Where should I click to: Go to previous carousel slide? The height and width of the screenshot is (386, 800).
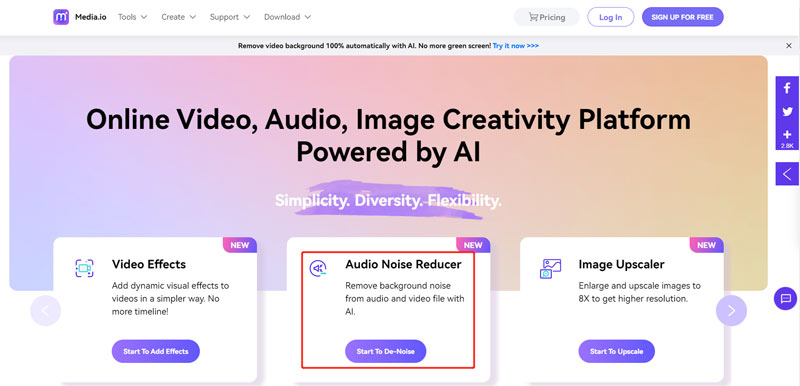click(x=45, y=311)
